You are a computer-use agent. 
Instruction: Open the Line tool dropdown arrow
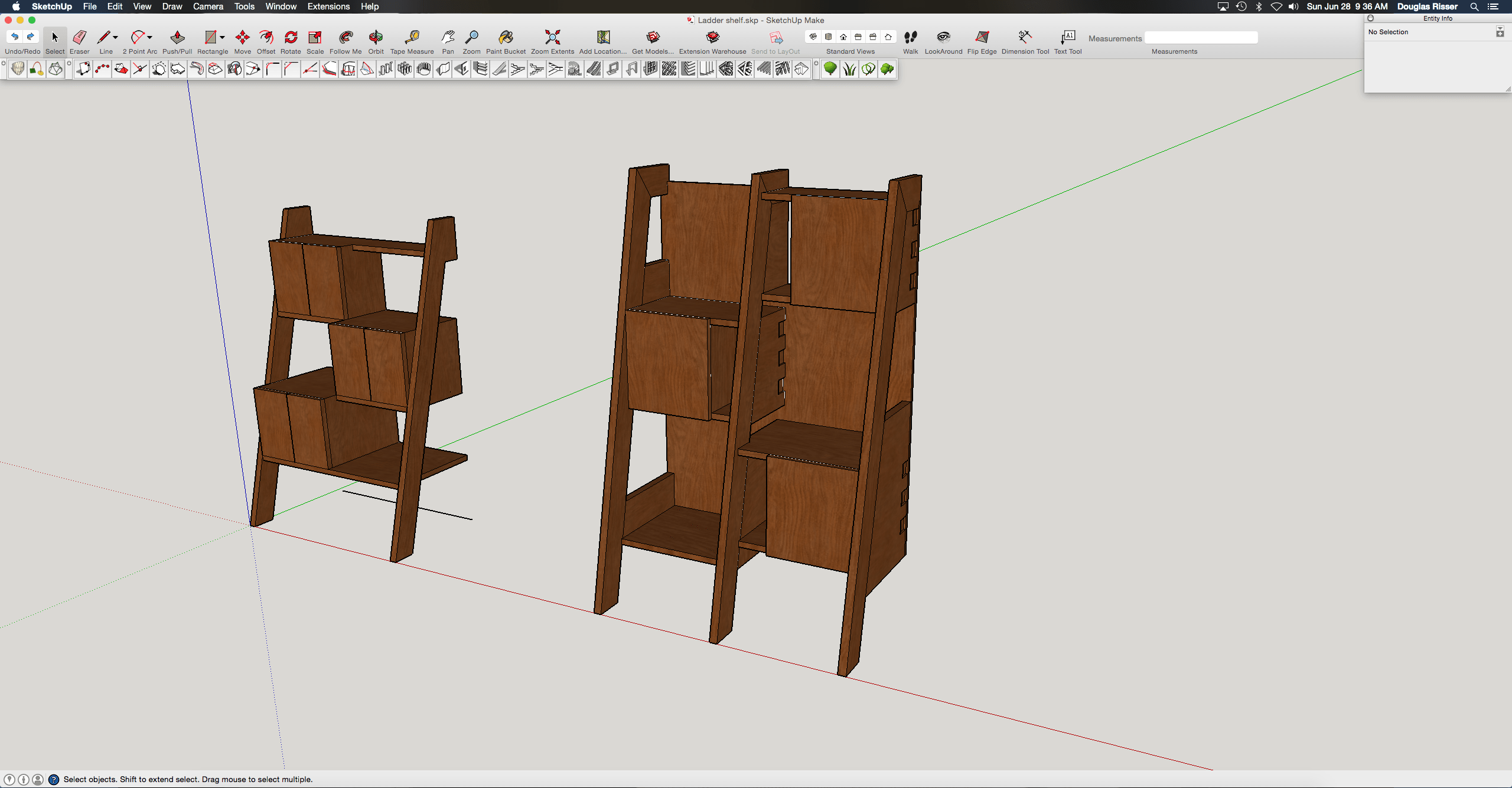coord(115,37)
